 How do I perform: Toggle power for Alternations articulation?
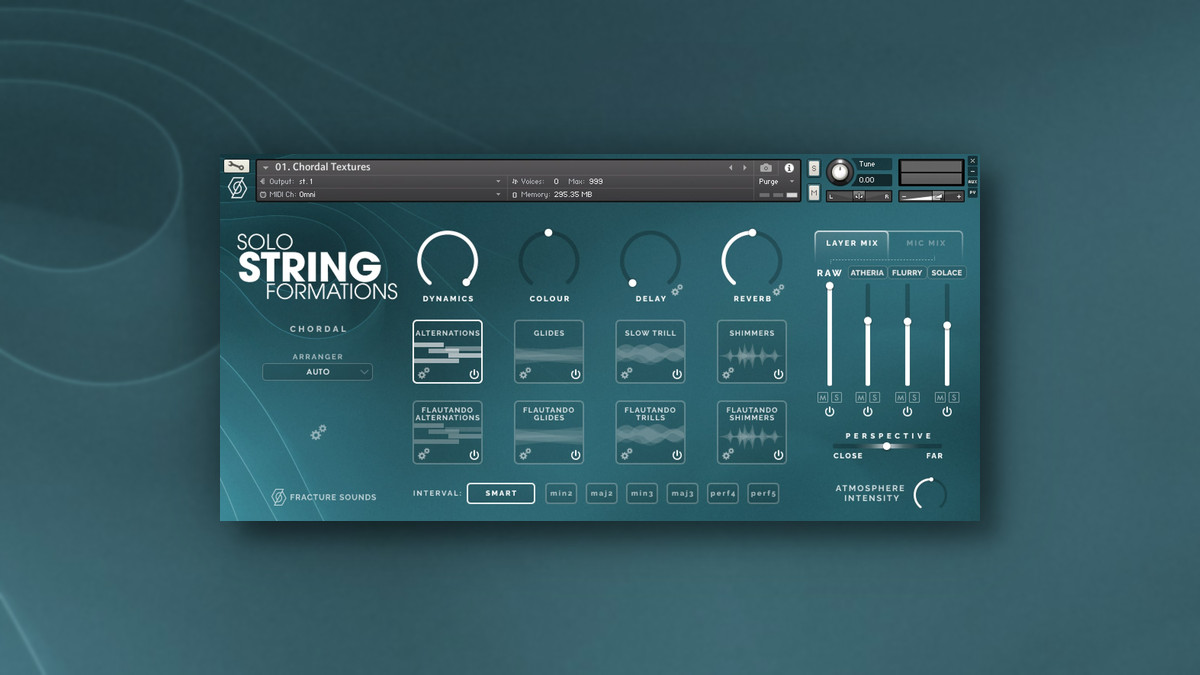pos(474,374)
